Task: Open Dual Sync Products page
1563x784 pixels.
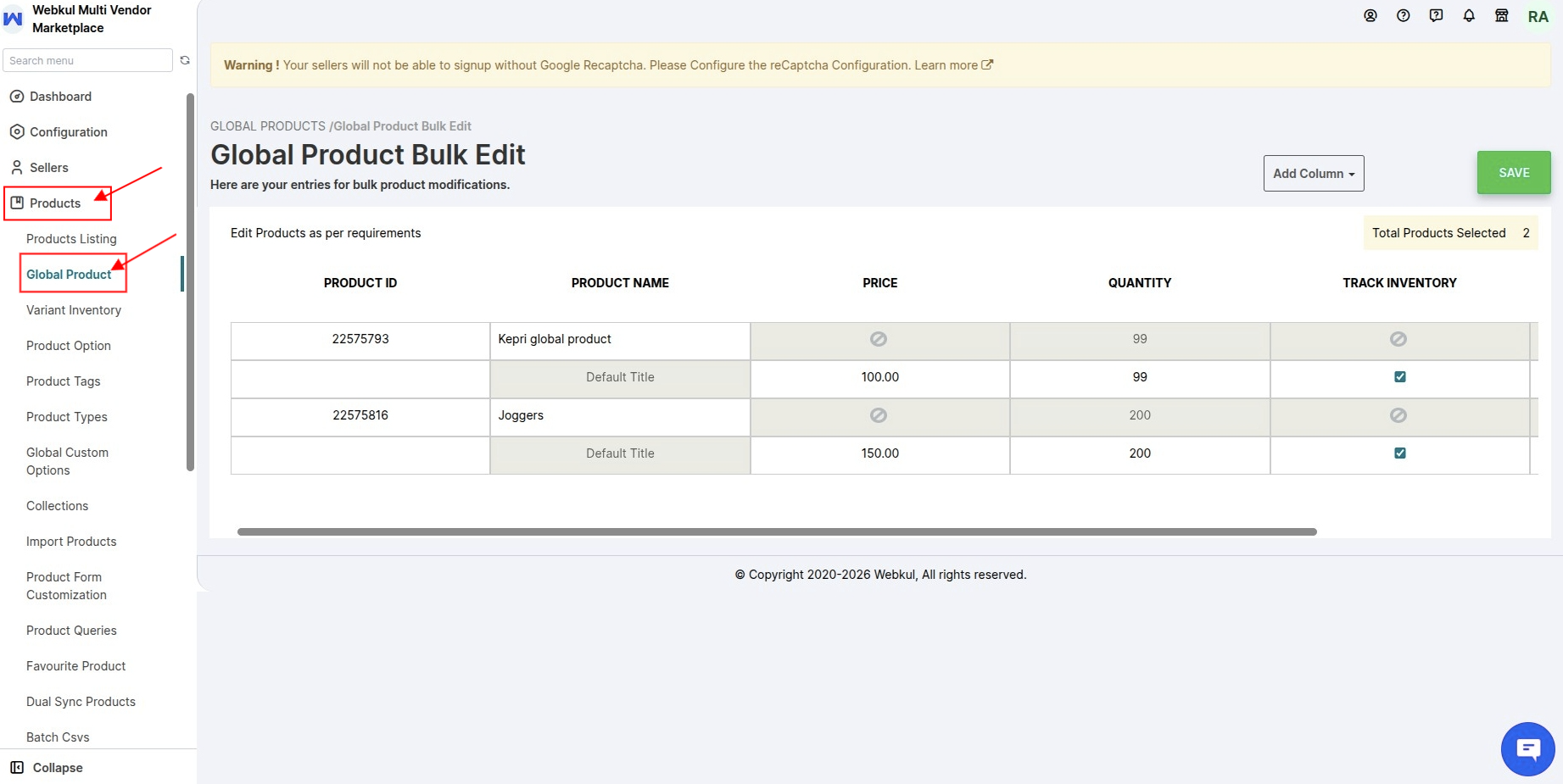Action: point(81,702)
